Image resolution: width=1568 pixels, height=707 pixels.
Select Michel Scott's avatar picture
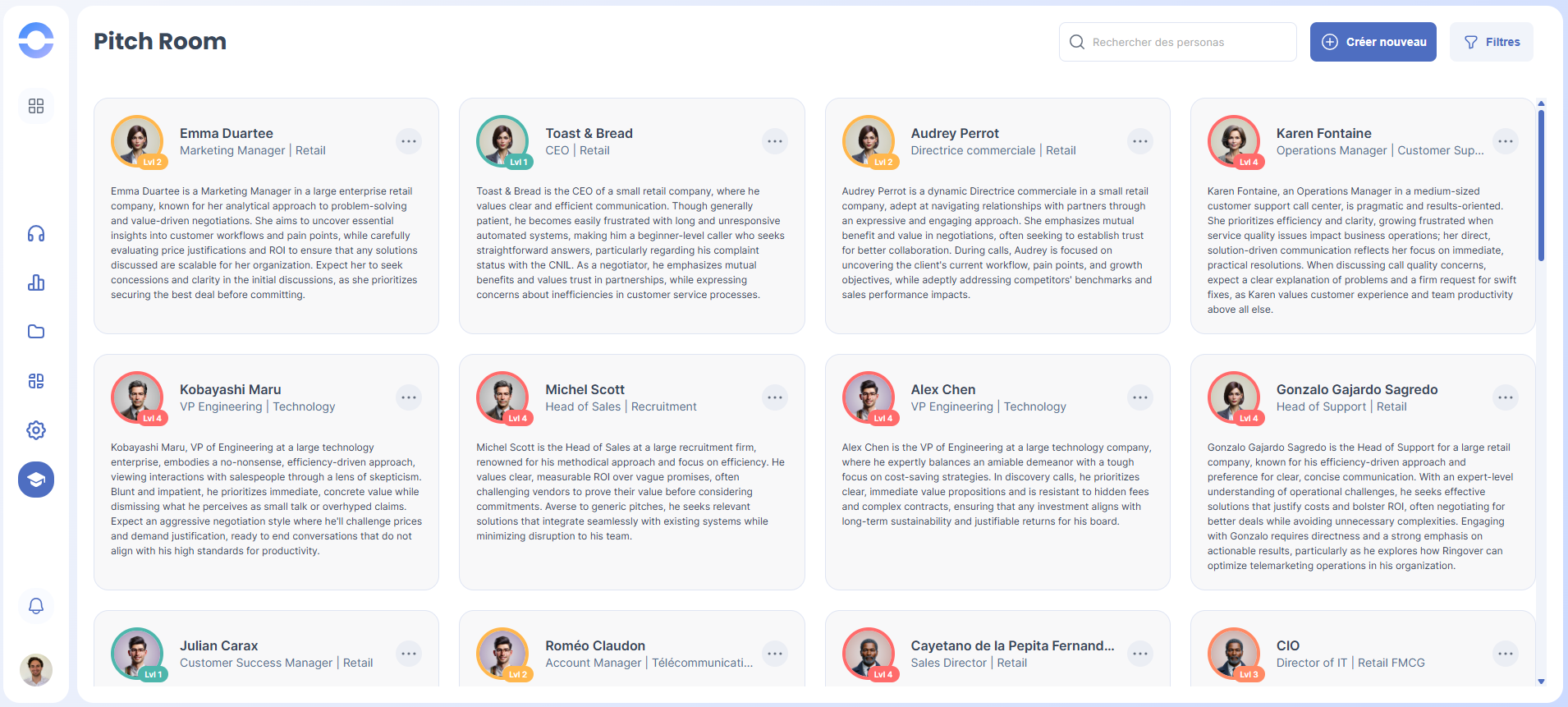502,397
